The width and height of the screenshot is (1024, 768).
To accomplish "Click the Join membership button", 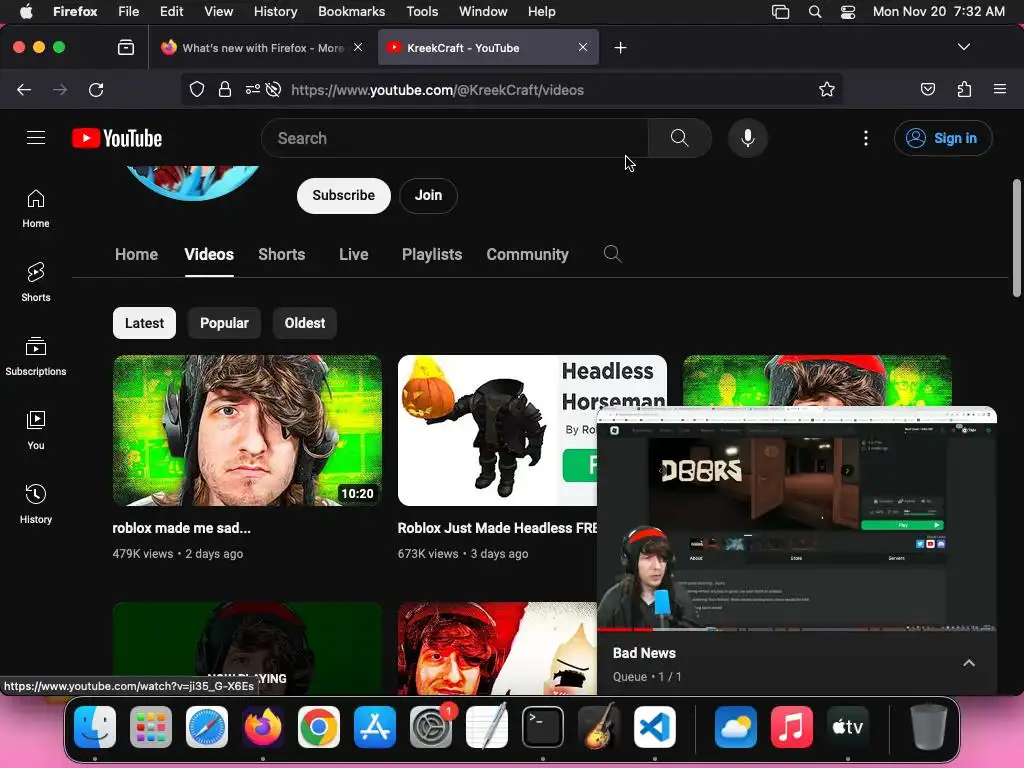I will click(428, 195).
